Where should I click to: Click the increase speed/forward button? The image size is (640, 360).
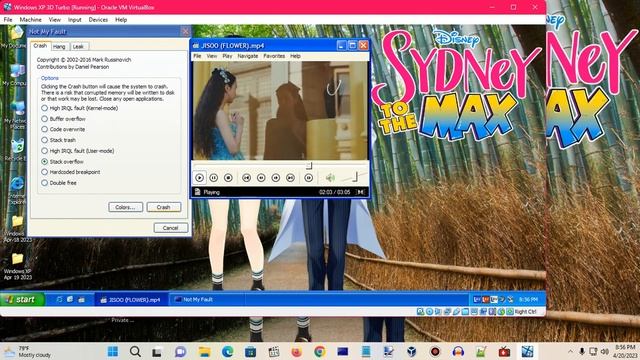(276, 178)
